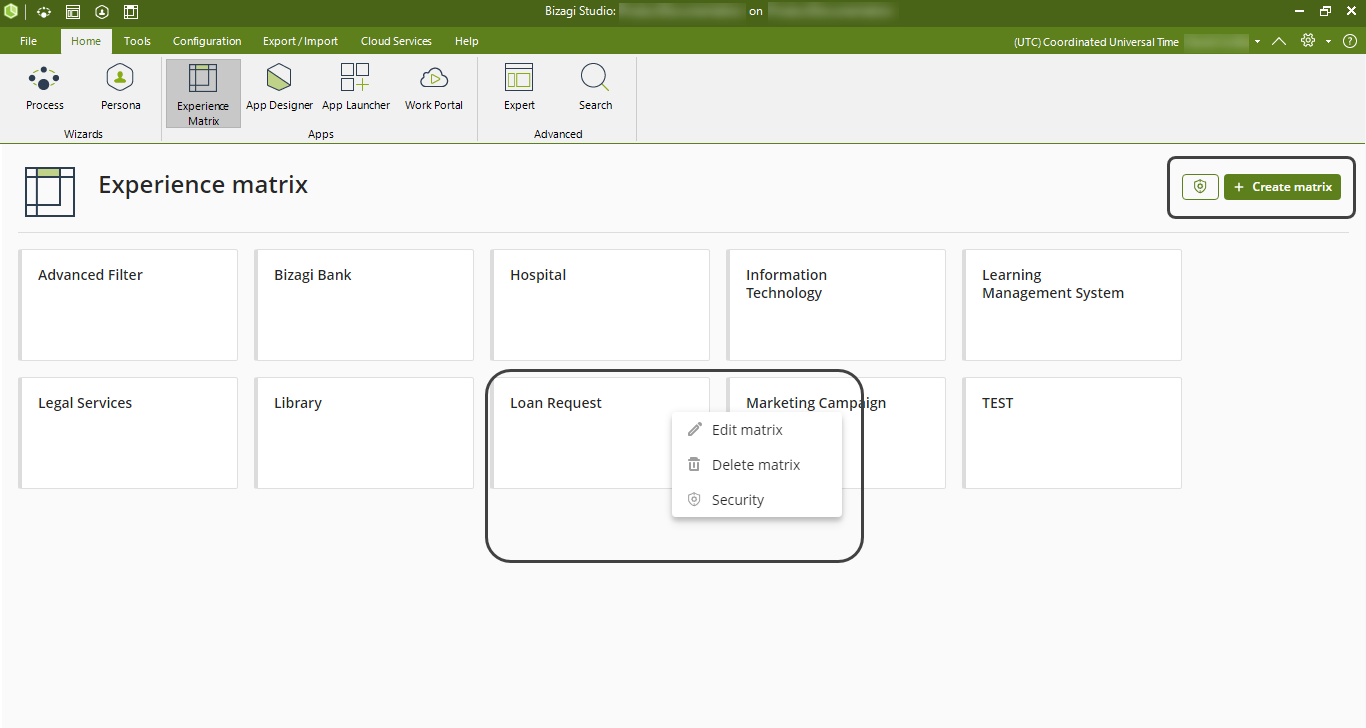Click the circular user quick-access icon
This screenshot has width=1366, height=728.
pyautogui.click(x=101, y=12)
